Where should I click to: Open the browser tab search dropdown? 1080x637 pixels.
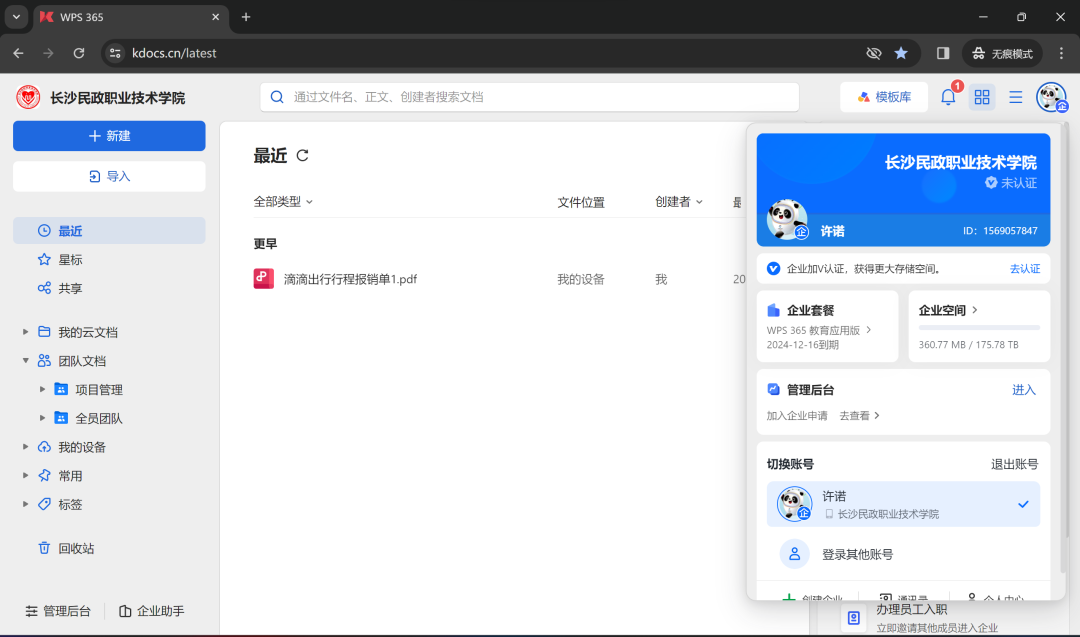[17, 17]
